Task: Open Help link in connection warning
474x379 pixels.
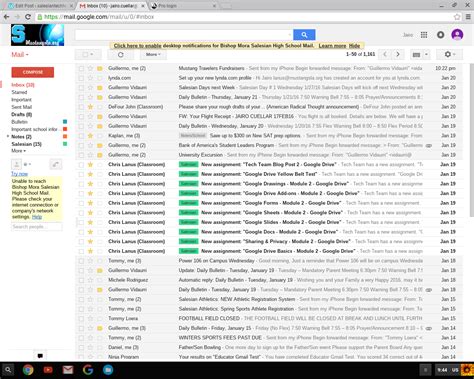Action: 37,217
